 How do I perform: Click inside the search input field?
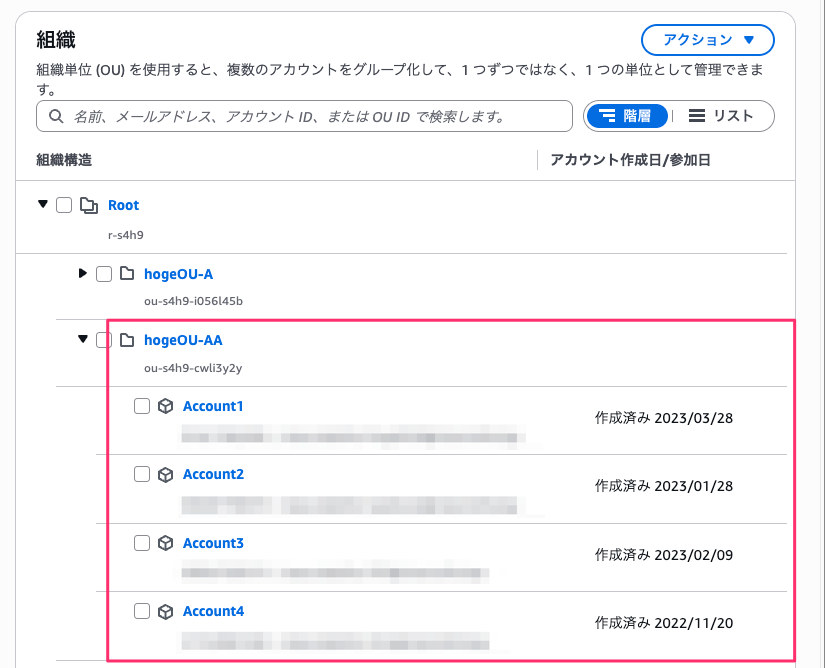pos(300,116)
